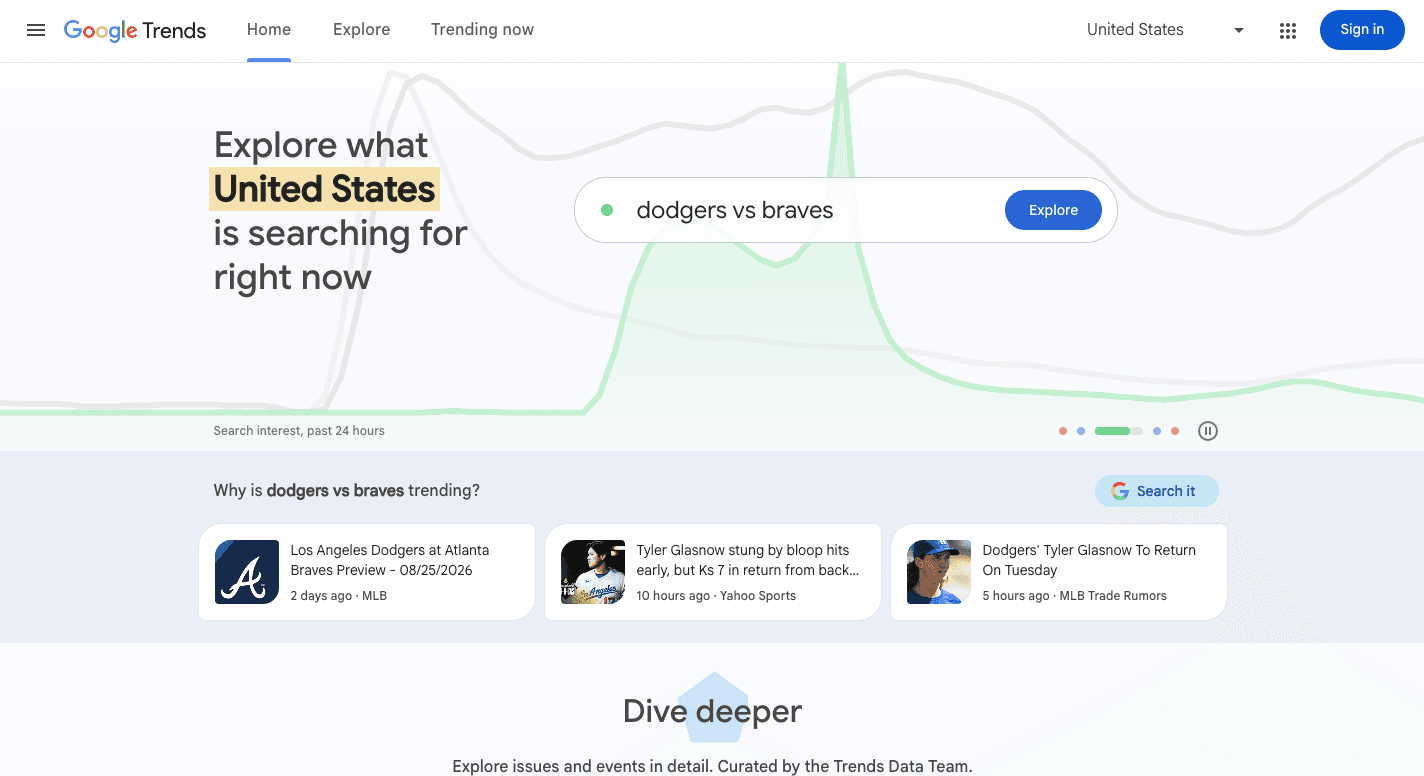Open the Atlanta Braves logo thumbnail
Viewport: 1424px width, 776px height.
click(x=247, y=572)
